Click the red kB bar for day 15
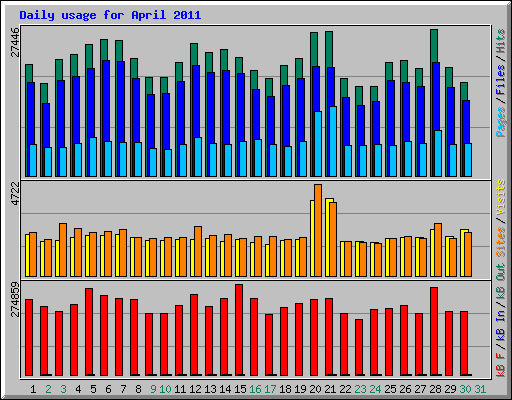This screenshot has width=512, height=400. coord(239,330)
